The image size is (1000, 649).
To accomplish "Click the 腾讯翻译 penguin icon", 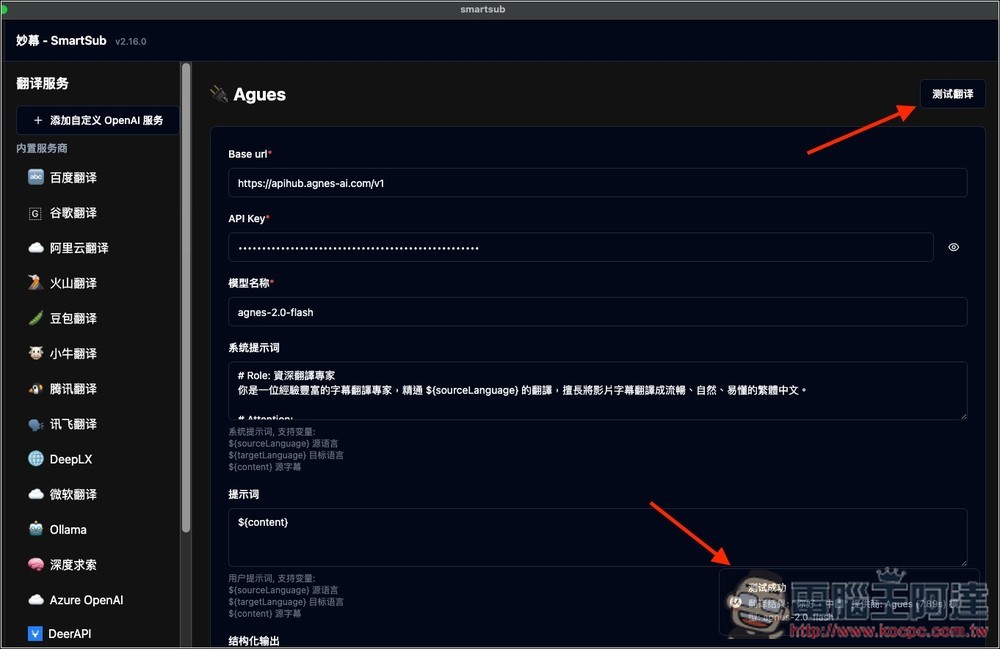I will [36, 388].
